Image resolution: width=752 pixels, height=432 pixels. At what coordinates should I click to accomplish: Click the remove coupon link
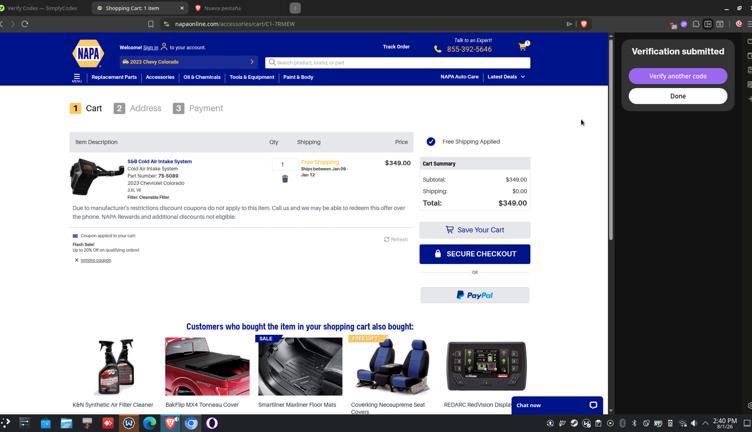tap(96, 260)
